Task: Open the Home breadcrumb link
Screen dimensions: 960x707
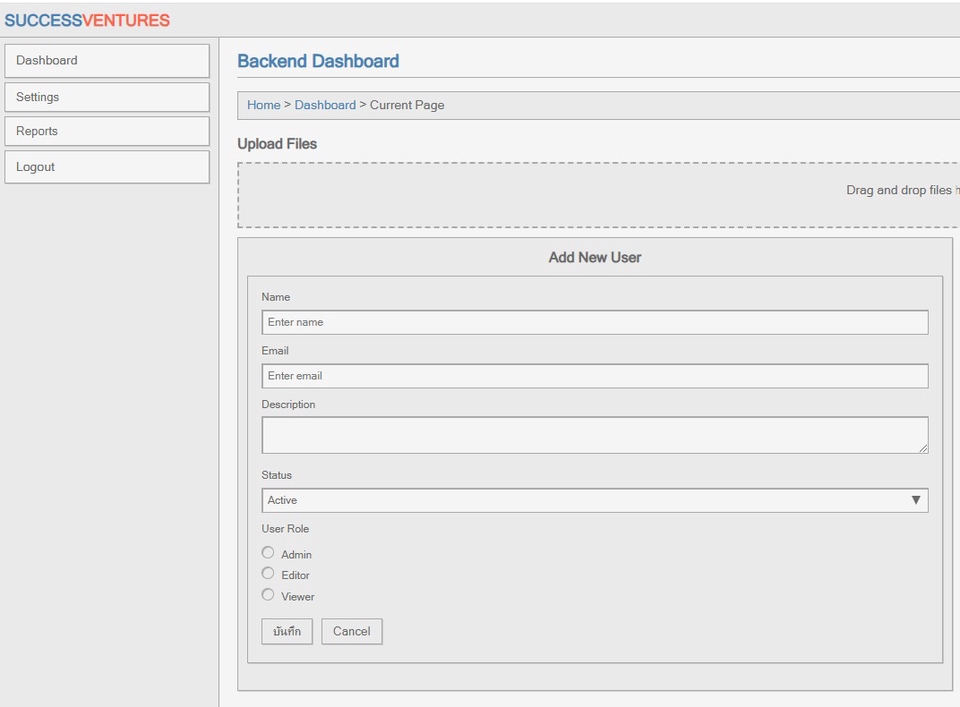Action: click(x=263, y=105)
